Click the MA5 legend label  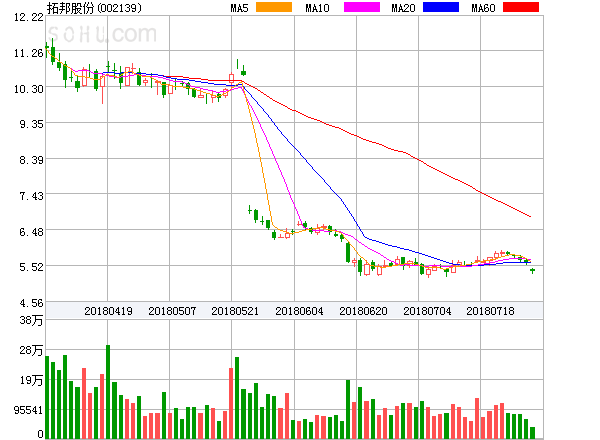pyautogui.click(x=239, y=8)
